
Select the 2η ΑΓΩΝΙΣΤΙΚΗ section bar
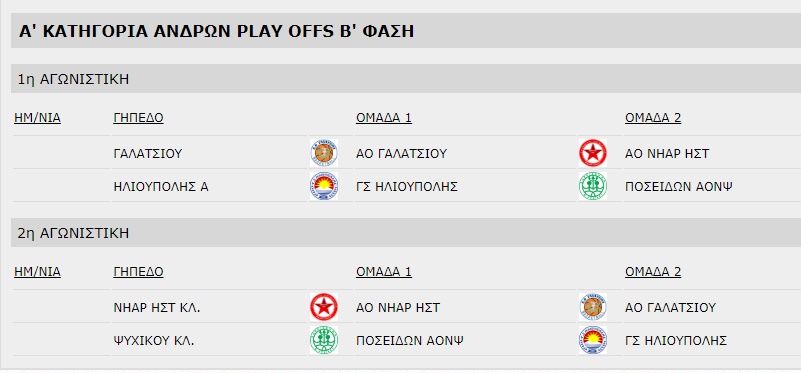(406, 233)
